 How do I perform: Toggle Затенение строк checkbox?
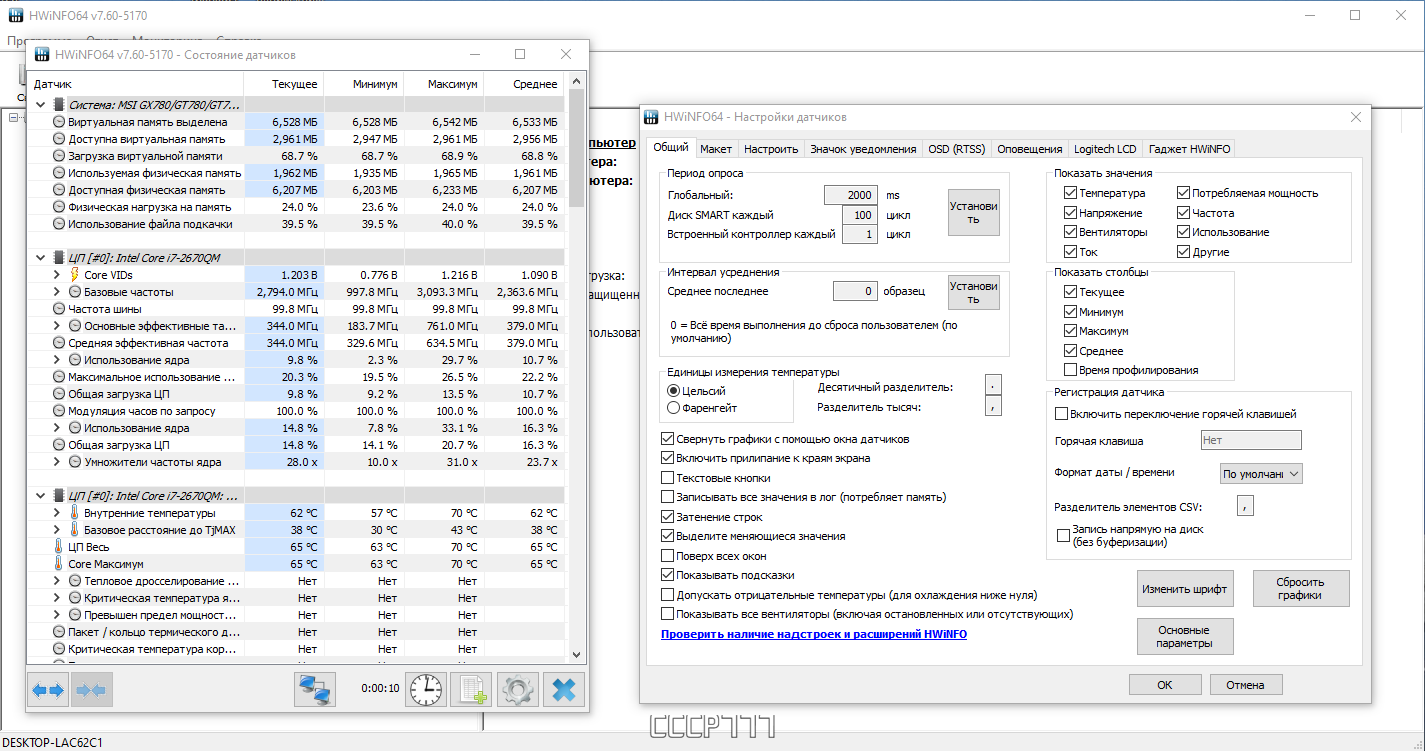tap(667, 517)
